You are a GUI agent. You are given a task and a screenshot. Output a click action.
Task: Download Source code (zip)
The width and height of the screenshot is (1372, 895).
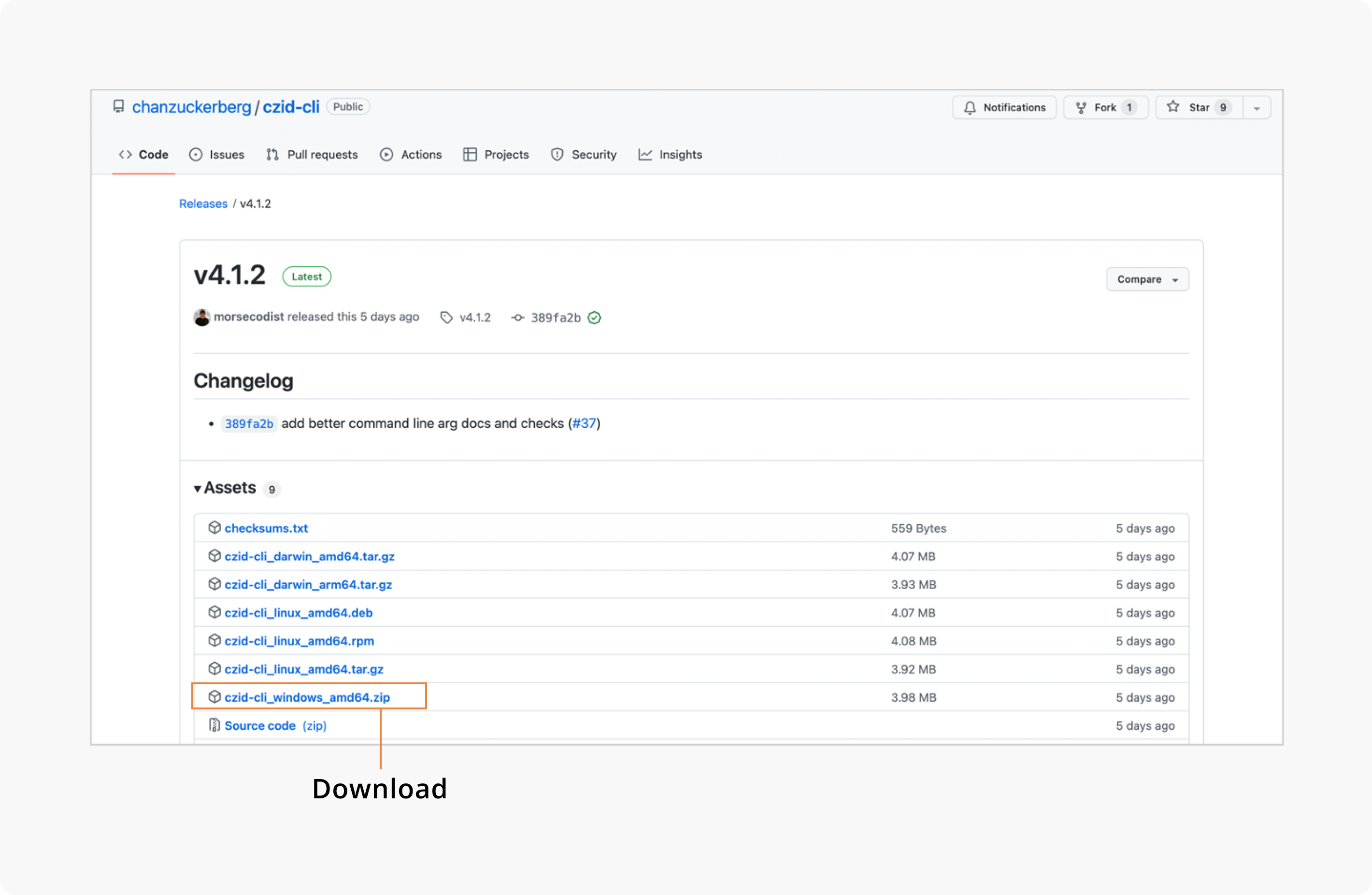275,726
